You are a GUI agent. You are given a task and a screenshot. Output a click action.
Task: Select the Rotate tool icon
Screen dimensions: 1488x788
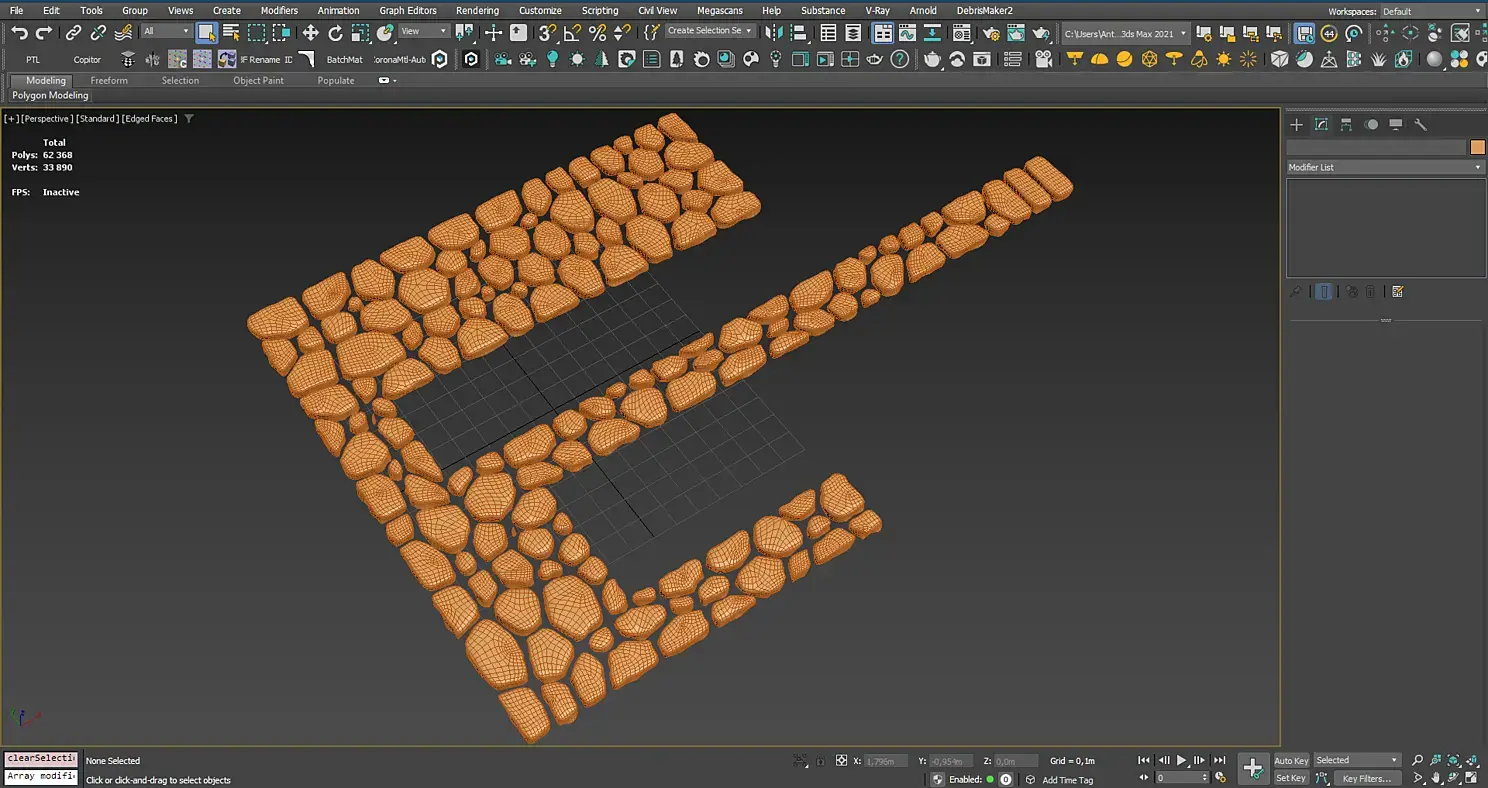(335, 33)
